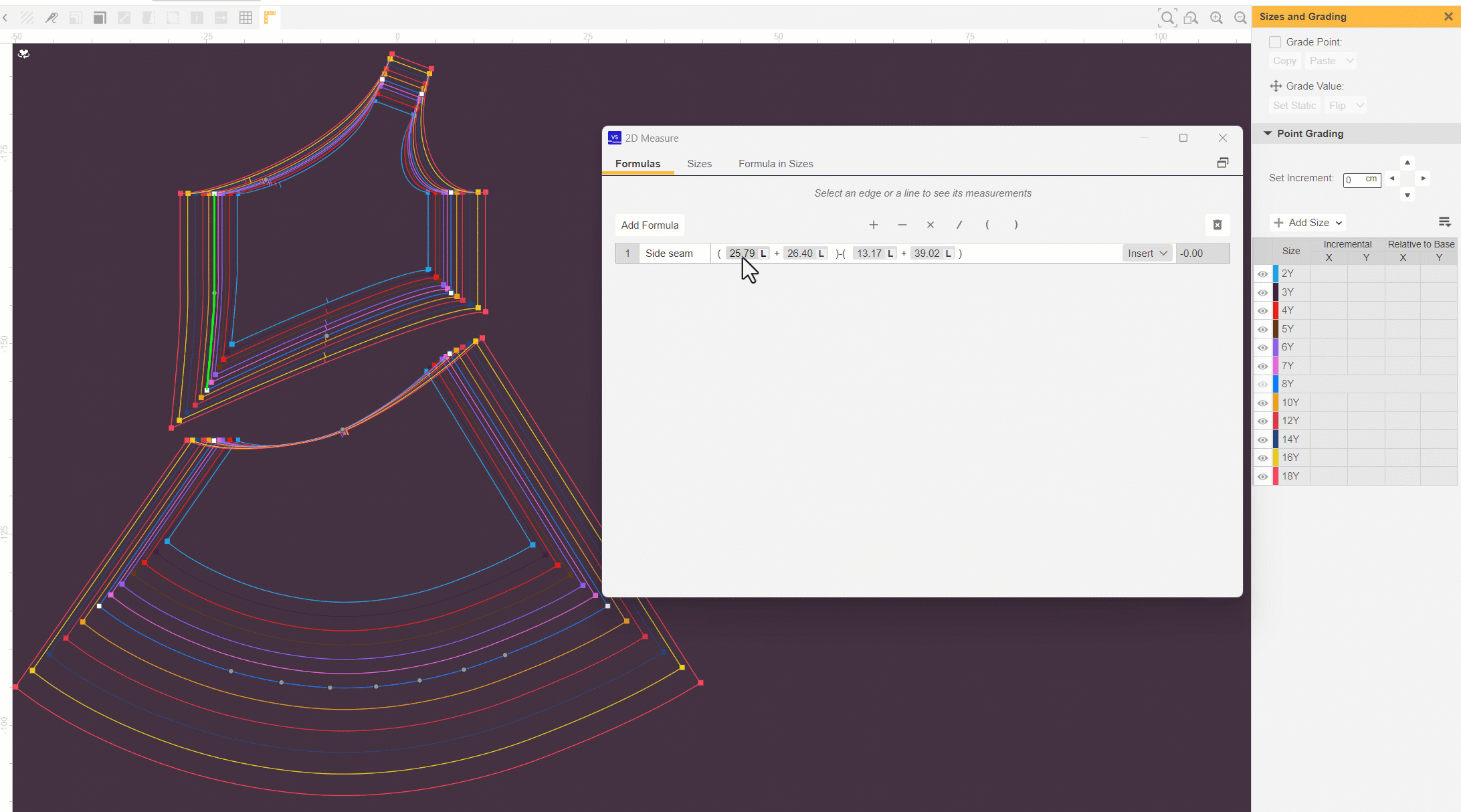Close the Sizes and Grading panel
The image size is (1461, 812).
click(x=1448, y=17)
